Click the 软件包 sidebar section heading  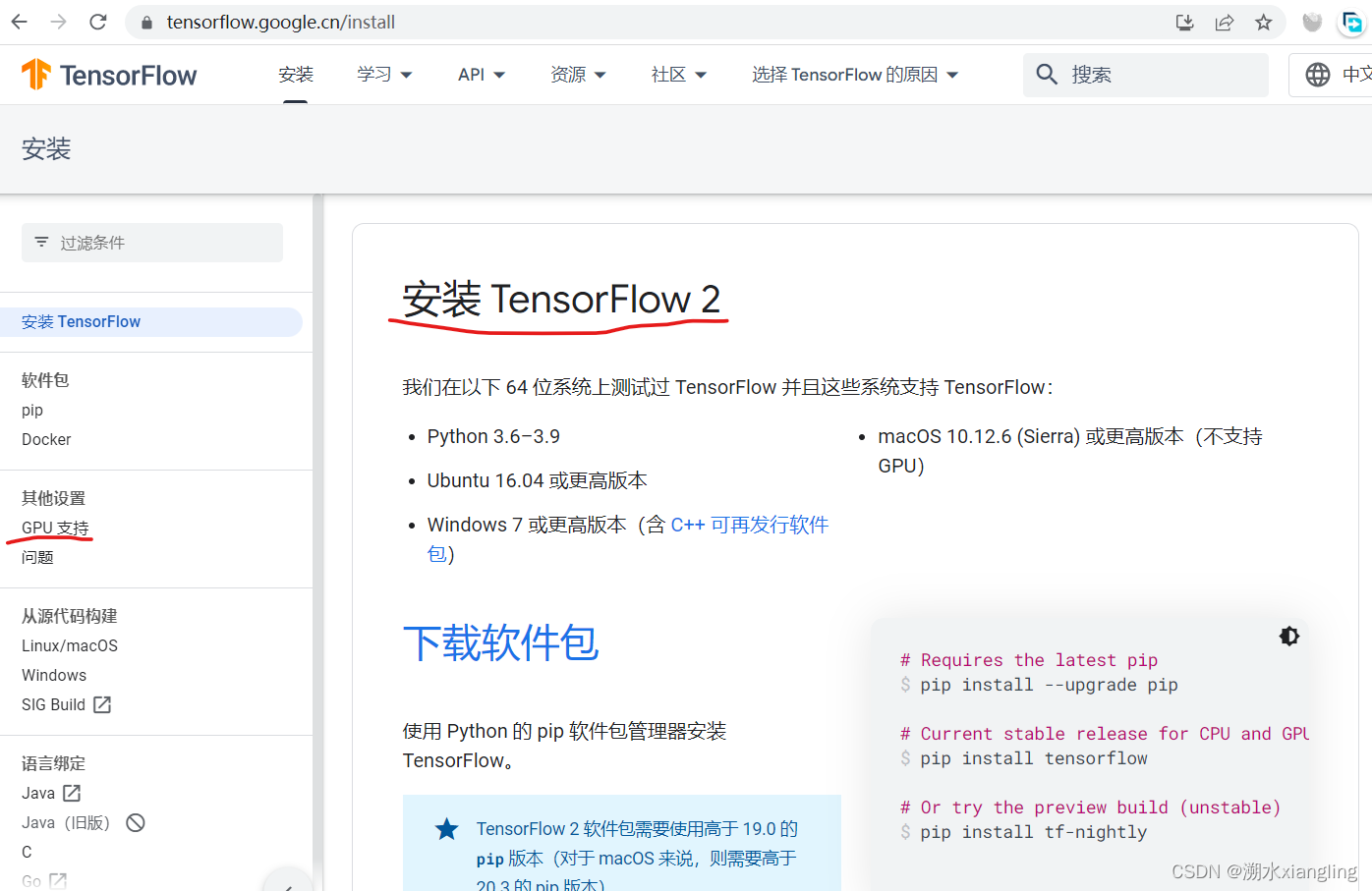coord(45,380)
